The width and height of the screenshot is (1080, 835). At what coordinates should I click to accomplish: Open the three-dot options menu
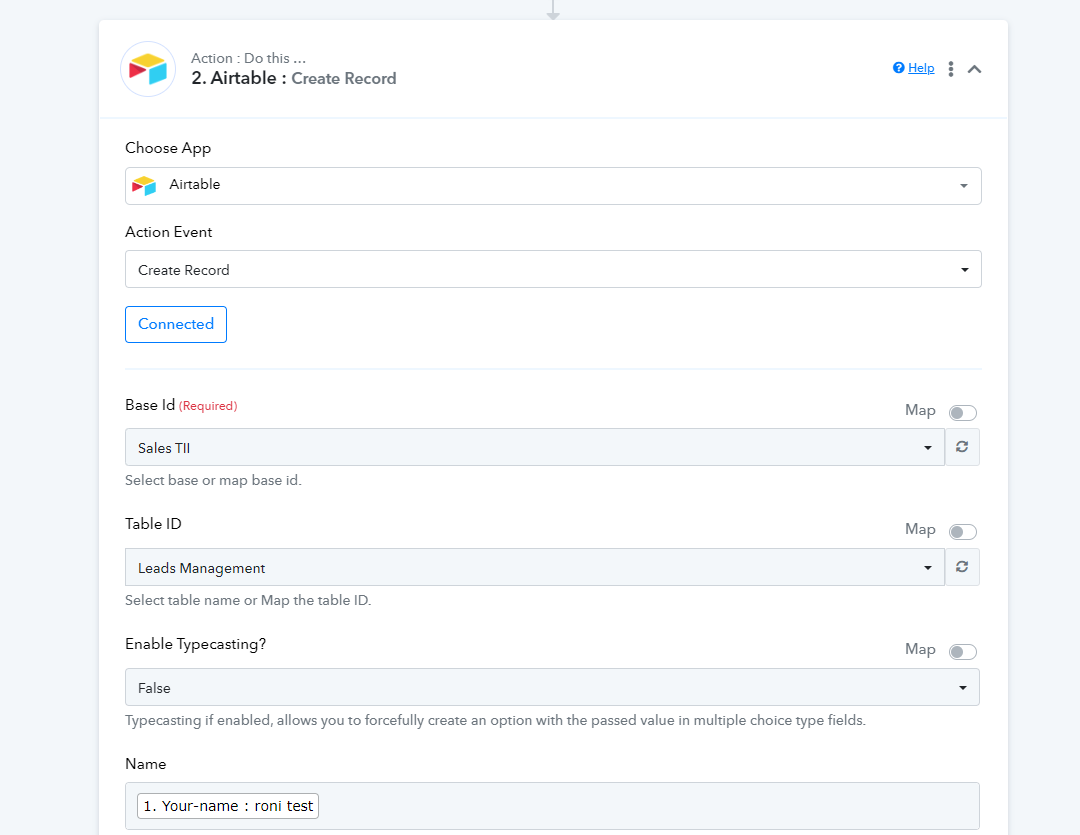[951, 69]
